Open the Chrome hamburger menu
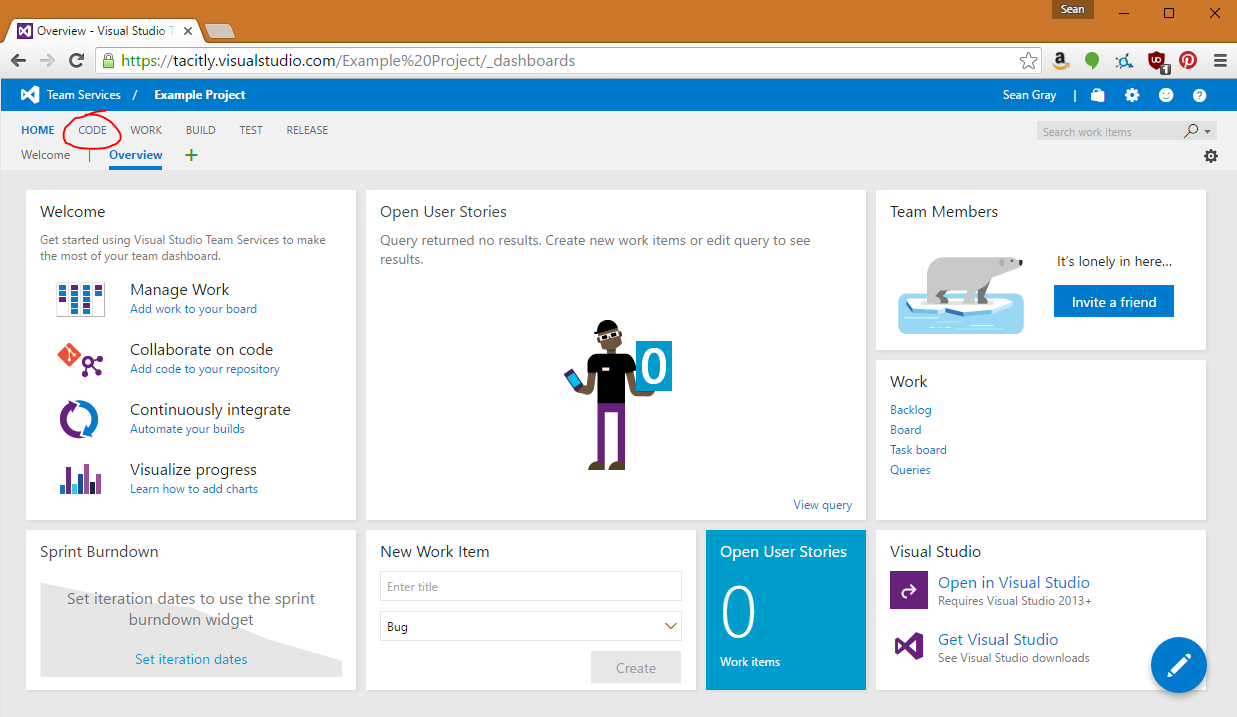1237x717 pixels. click(x=1220, y=60)
